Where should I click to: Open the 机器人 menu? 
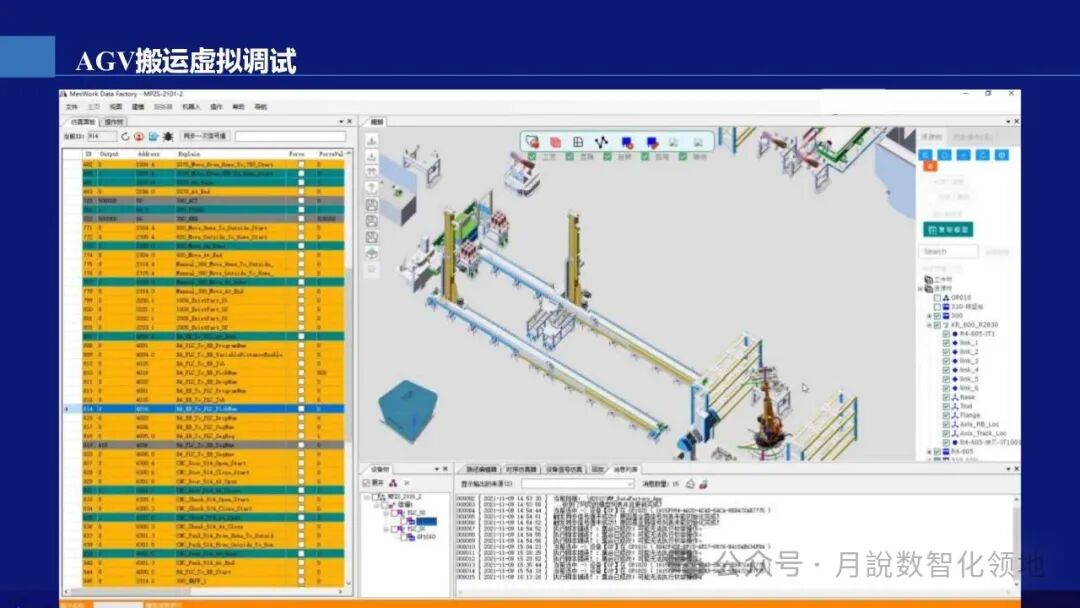click(x=191, y=107)
